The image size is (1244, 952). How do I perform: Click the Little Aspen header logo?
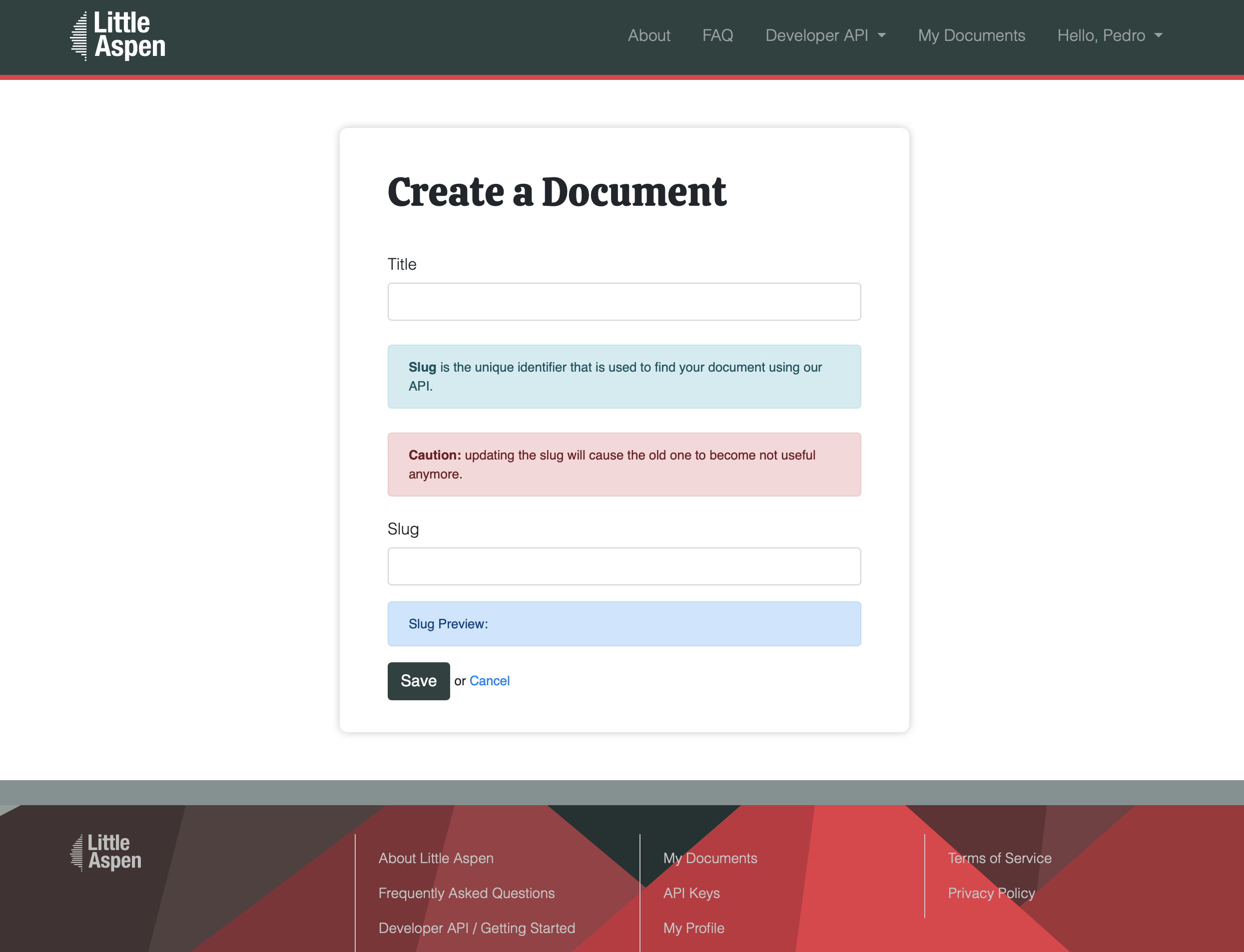click(118, 35)
